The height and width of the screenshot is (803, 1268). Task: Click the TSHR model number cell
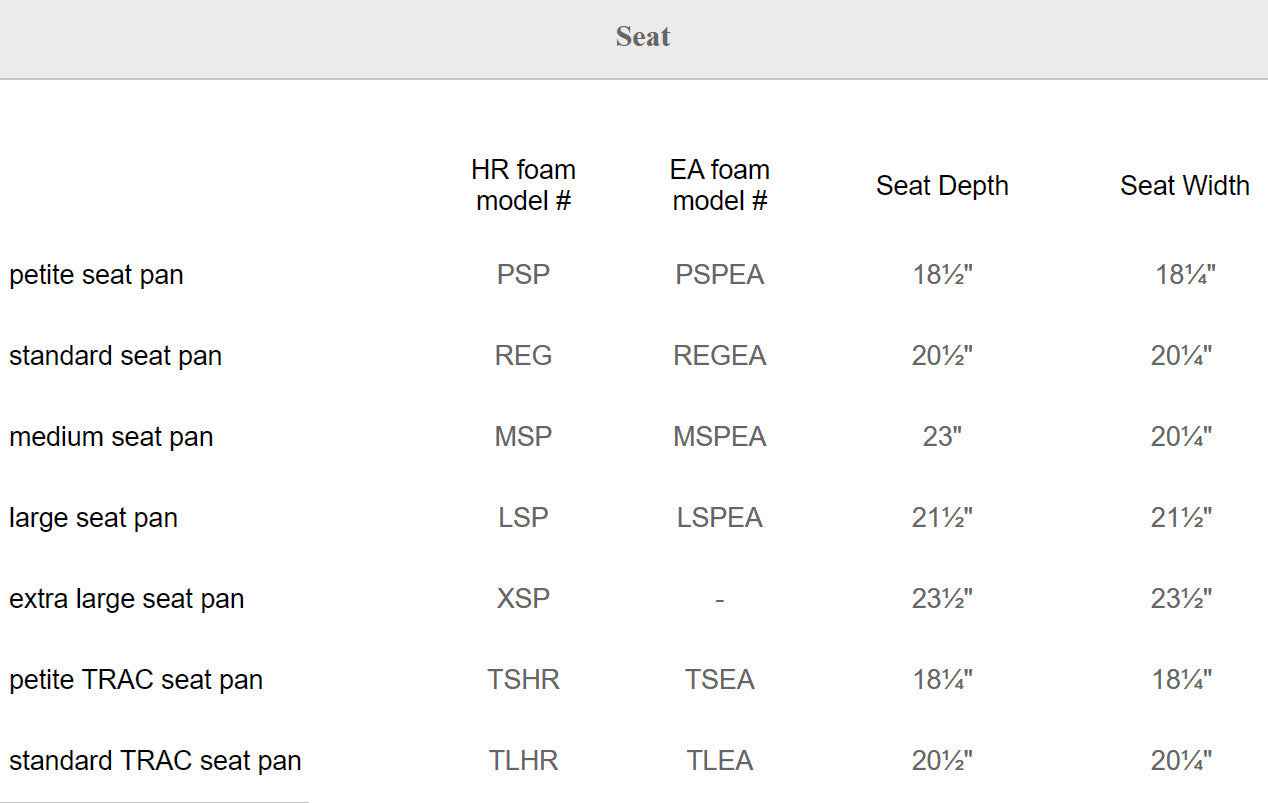523,680
